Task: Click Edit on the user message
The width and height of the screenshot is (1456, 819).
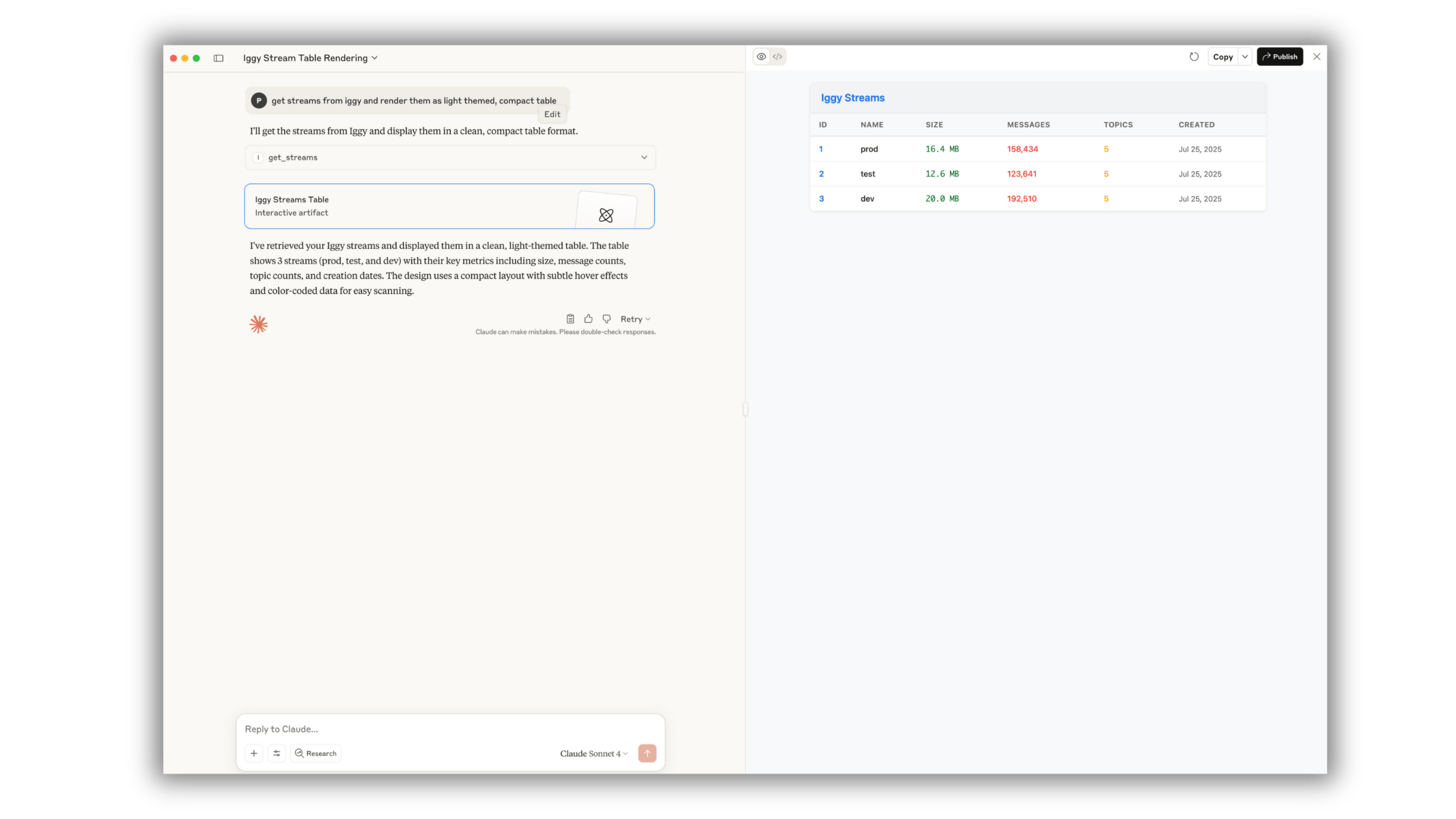Action: pyautogui.click(x=552, y=114)
